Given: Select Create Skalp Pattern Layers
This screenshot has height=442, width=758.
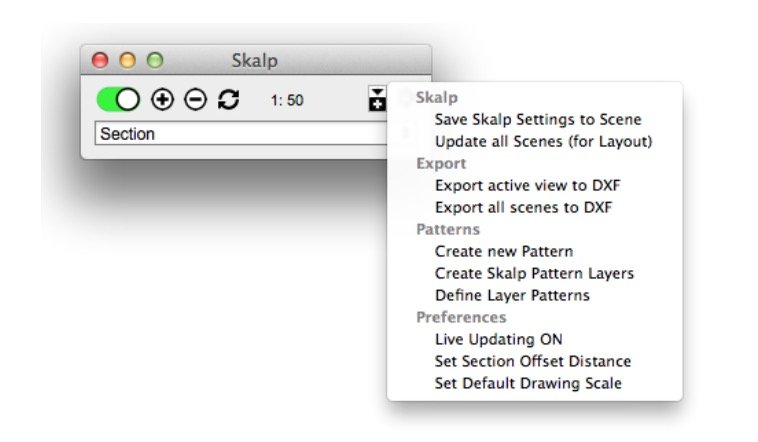Looking at the screenshot, I should [534, 273].
